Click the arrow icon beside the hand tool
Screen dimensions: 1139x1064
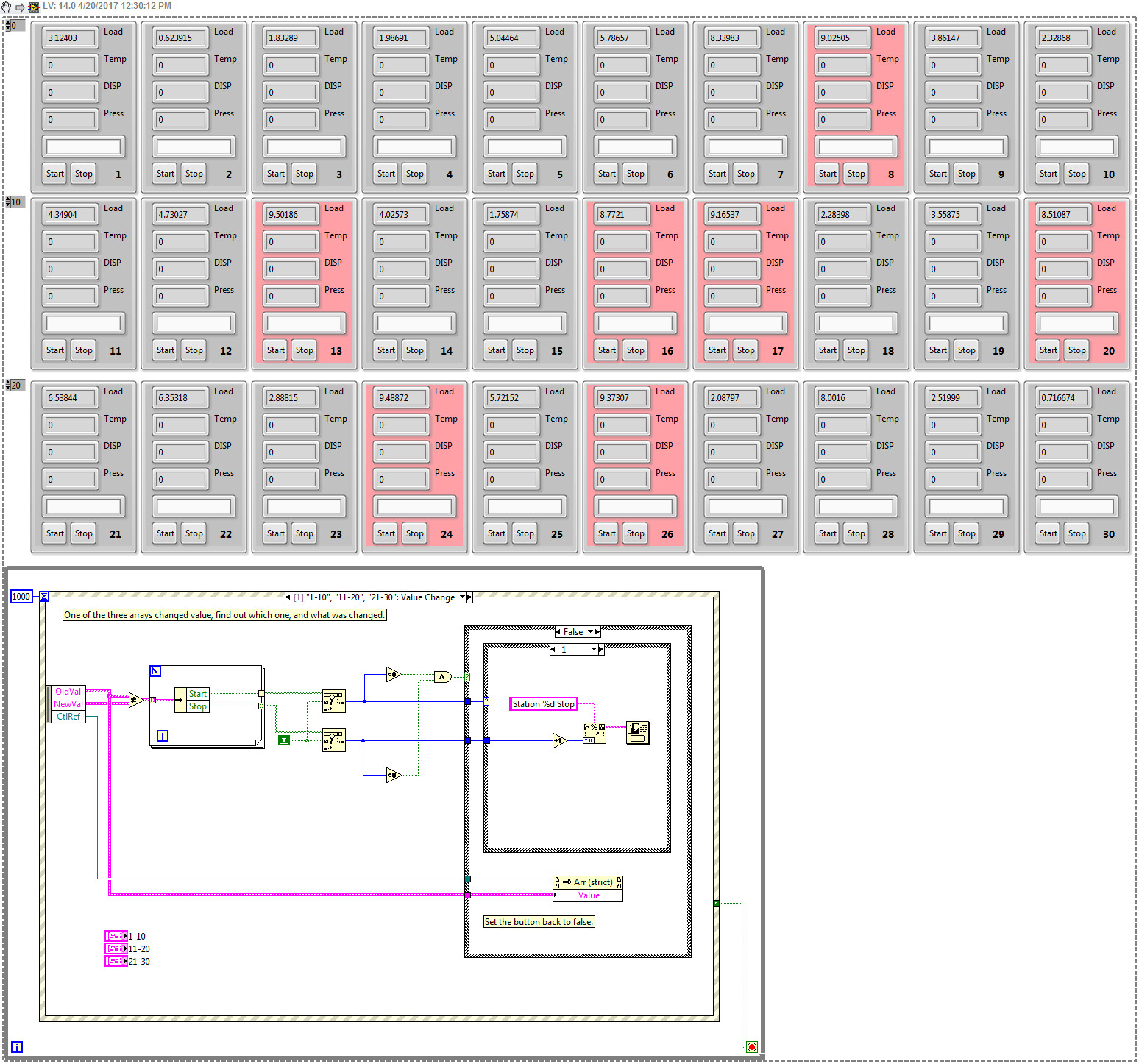coord(20,7)
